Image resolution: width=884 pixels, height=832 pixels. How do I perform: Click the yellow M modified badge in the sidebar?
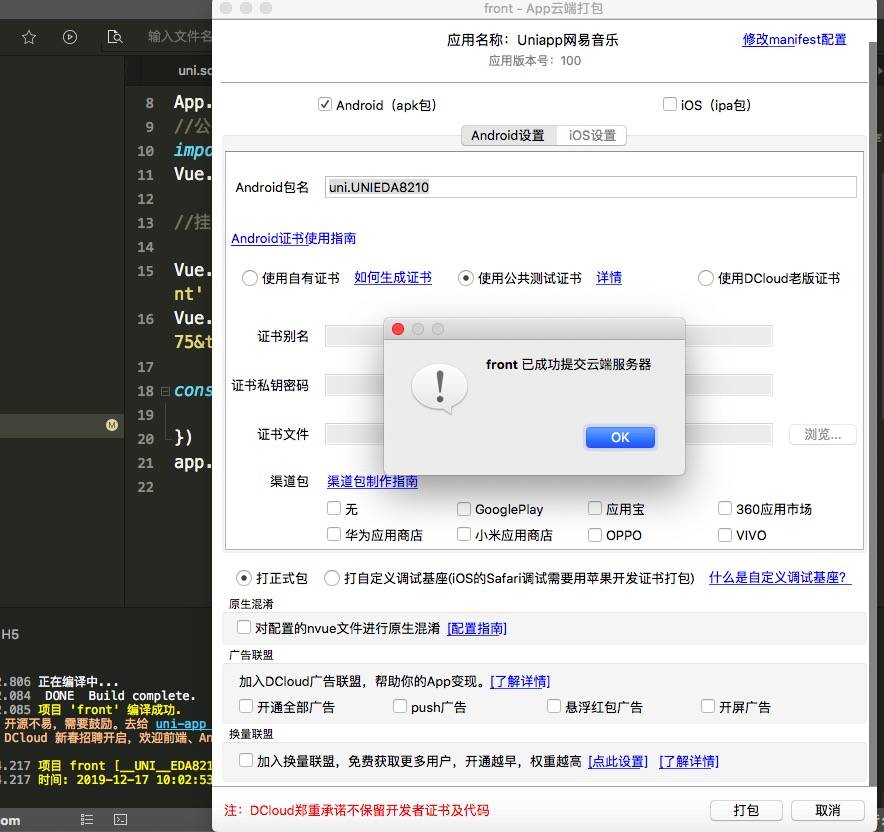(112, 426)
